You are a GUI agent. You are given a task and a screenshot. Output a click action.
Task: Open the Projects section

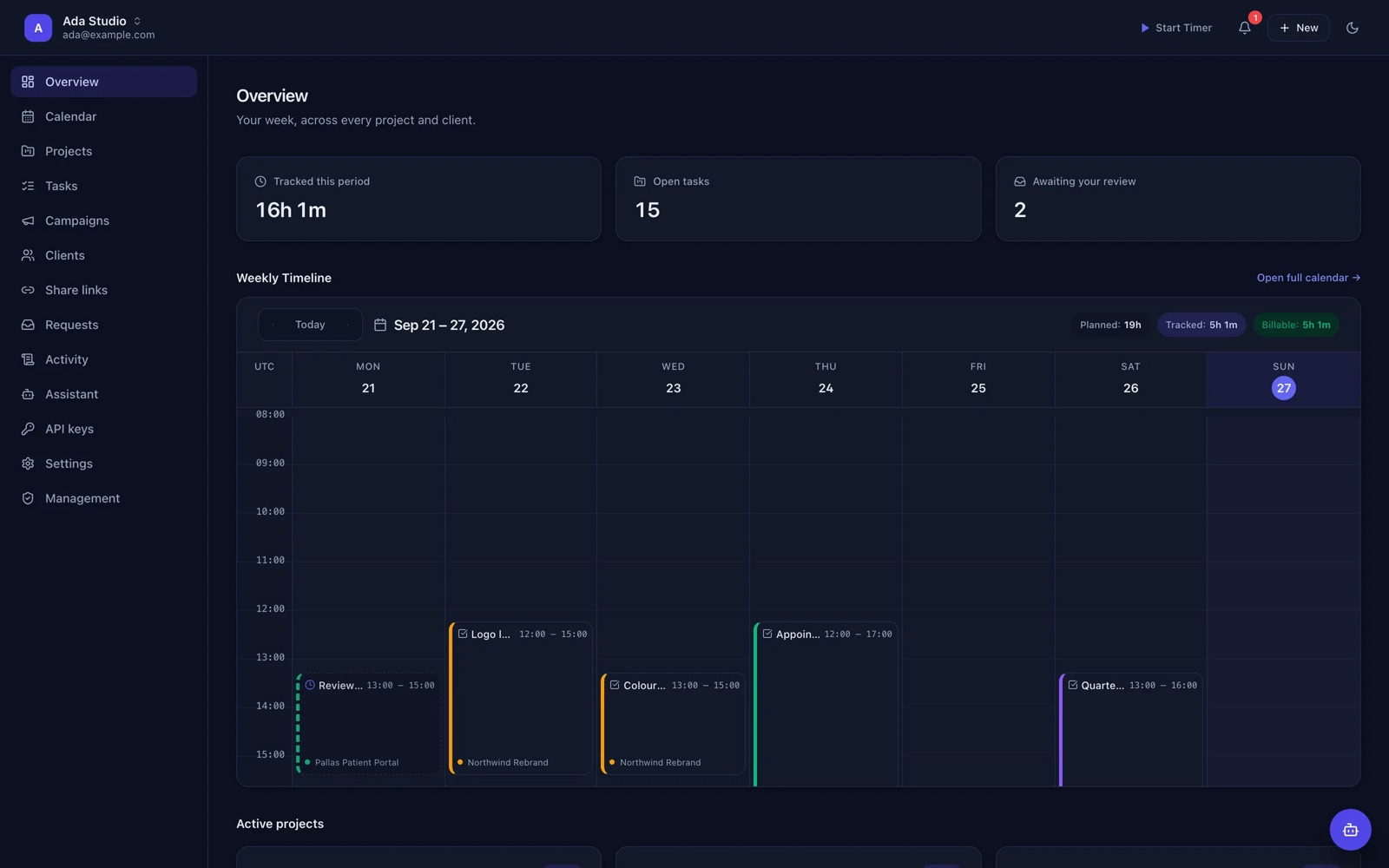pyautogui.click(x=103, y=151)
